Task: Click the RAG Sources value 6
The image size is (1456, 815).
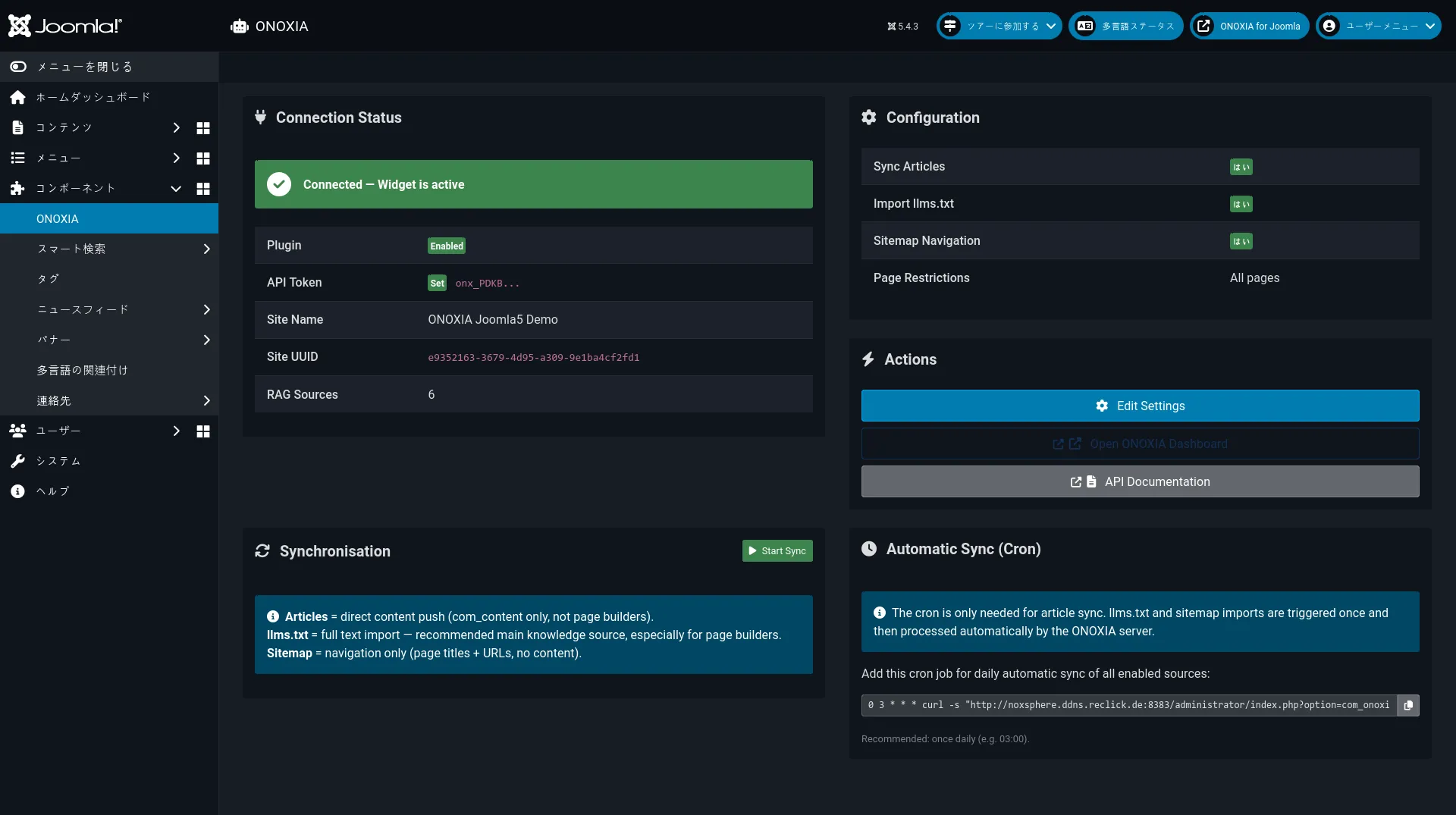Action: [431, 394]
